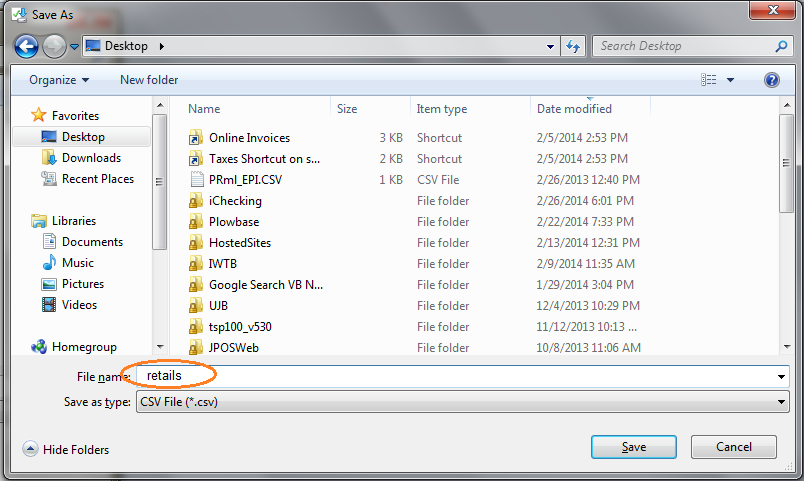This screenshot has width=804, height=481.
Task: Sort by the Size column header
Action: pos(347,109)
